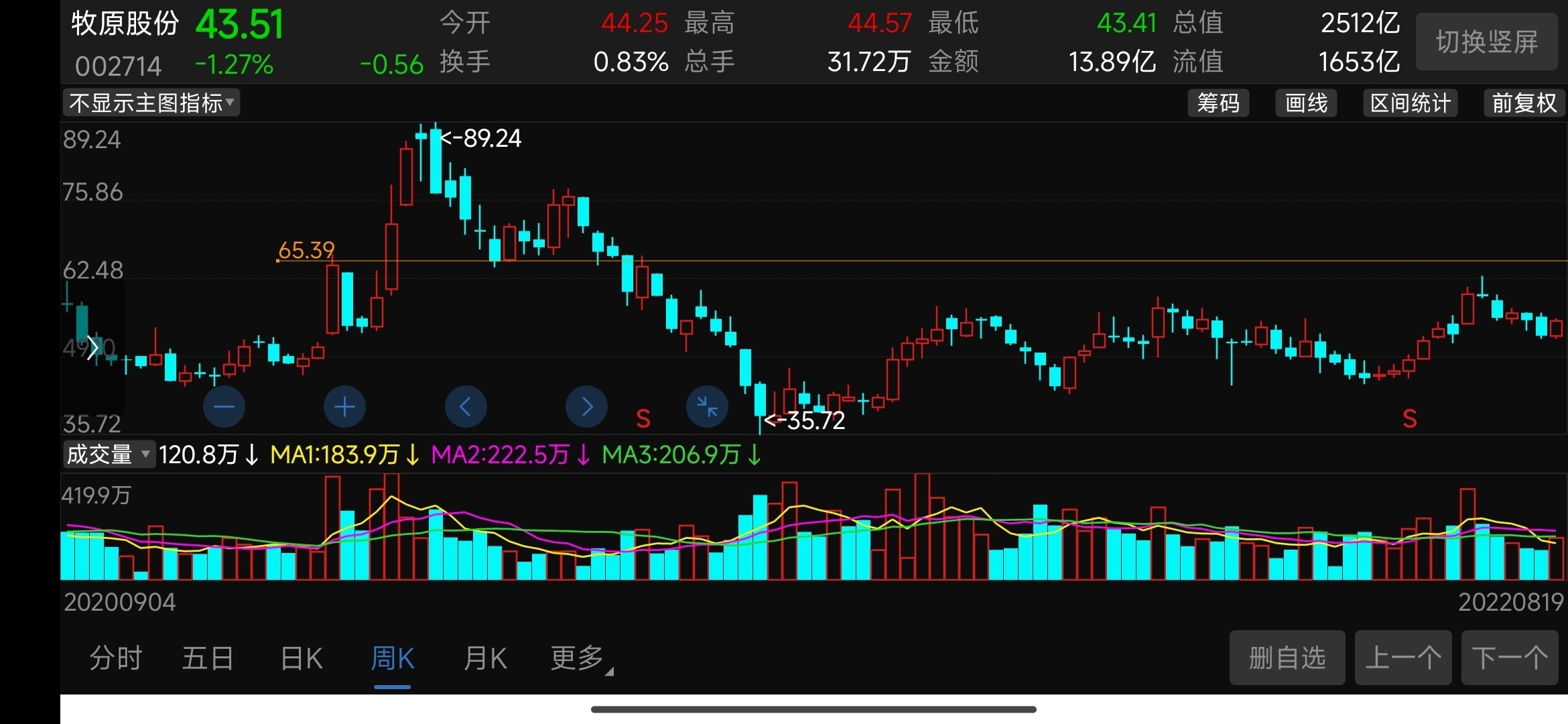The width and height of the screenshot is (1568, 724).
Task: Click the 419.9万 volume axis label
Action: [x=96, y=495]
